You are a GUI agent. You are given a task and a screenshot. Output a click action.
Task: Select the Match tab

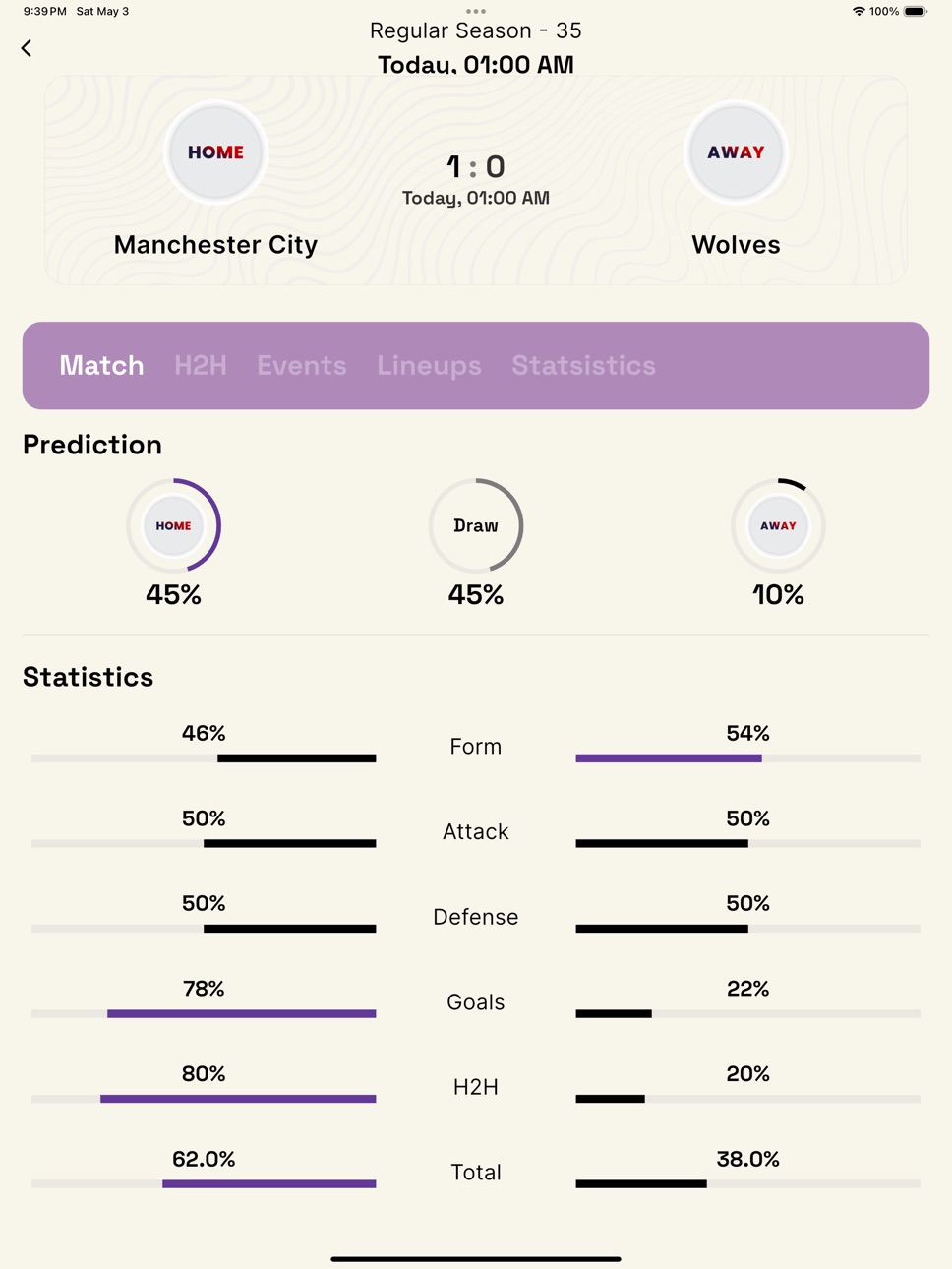click(101, 366)
